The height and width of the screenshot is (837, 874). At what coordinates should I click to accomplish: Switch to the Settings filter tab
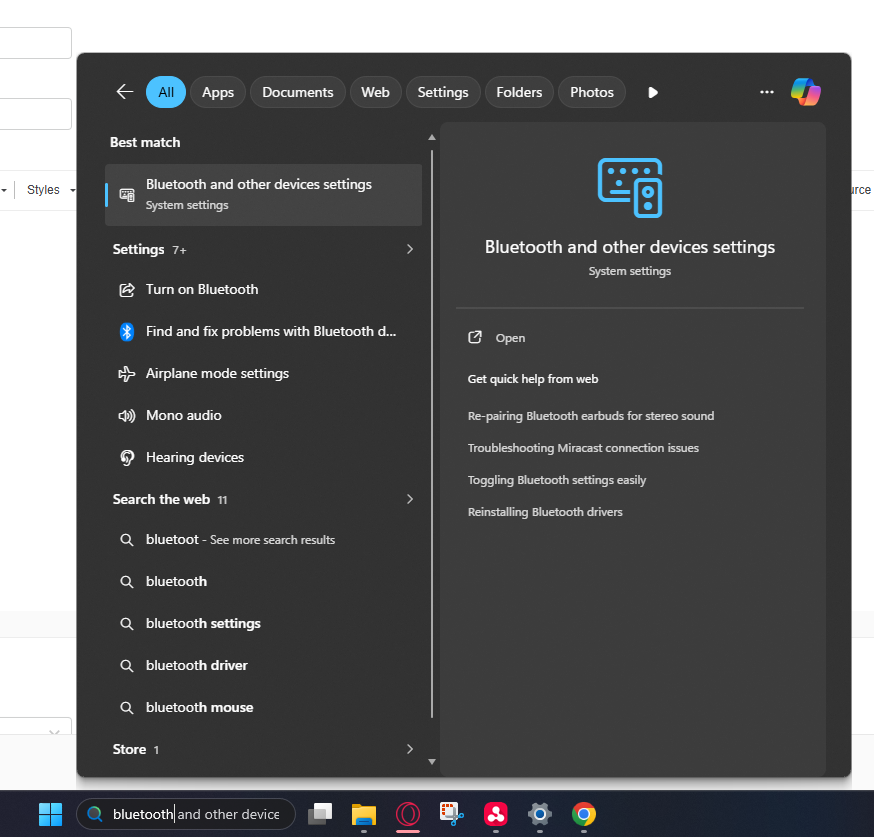[x=443, y=92]
